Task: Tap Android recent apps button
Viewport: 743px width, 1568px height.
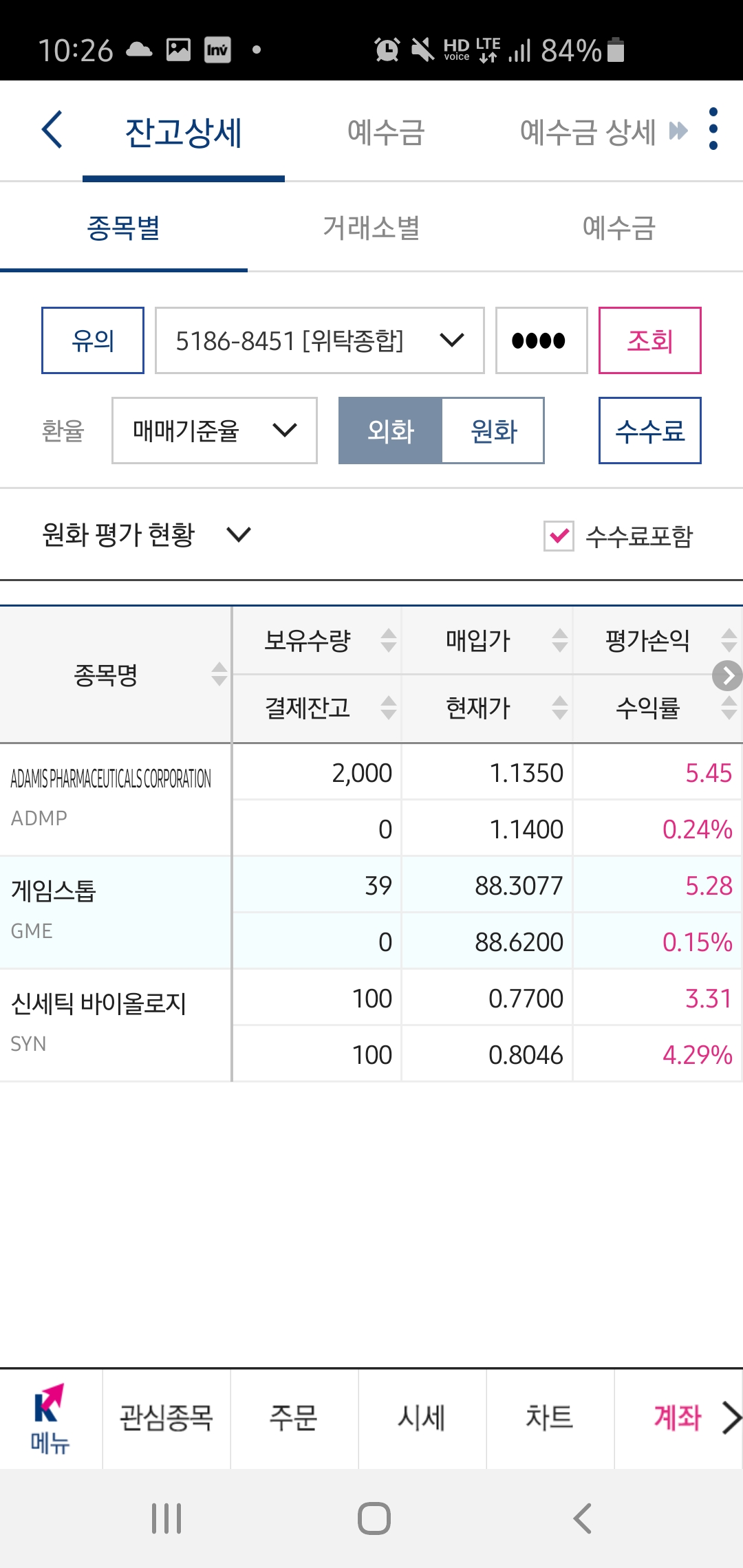Action: tap(166, 1518)
